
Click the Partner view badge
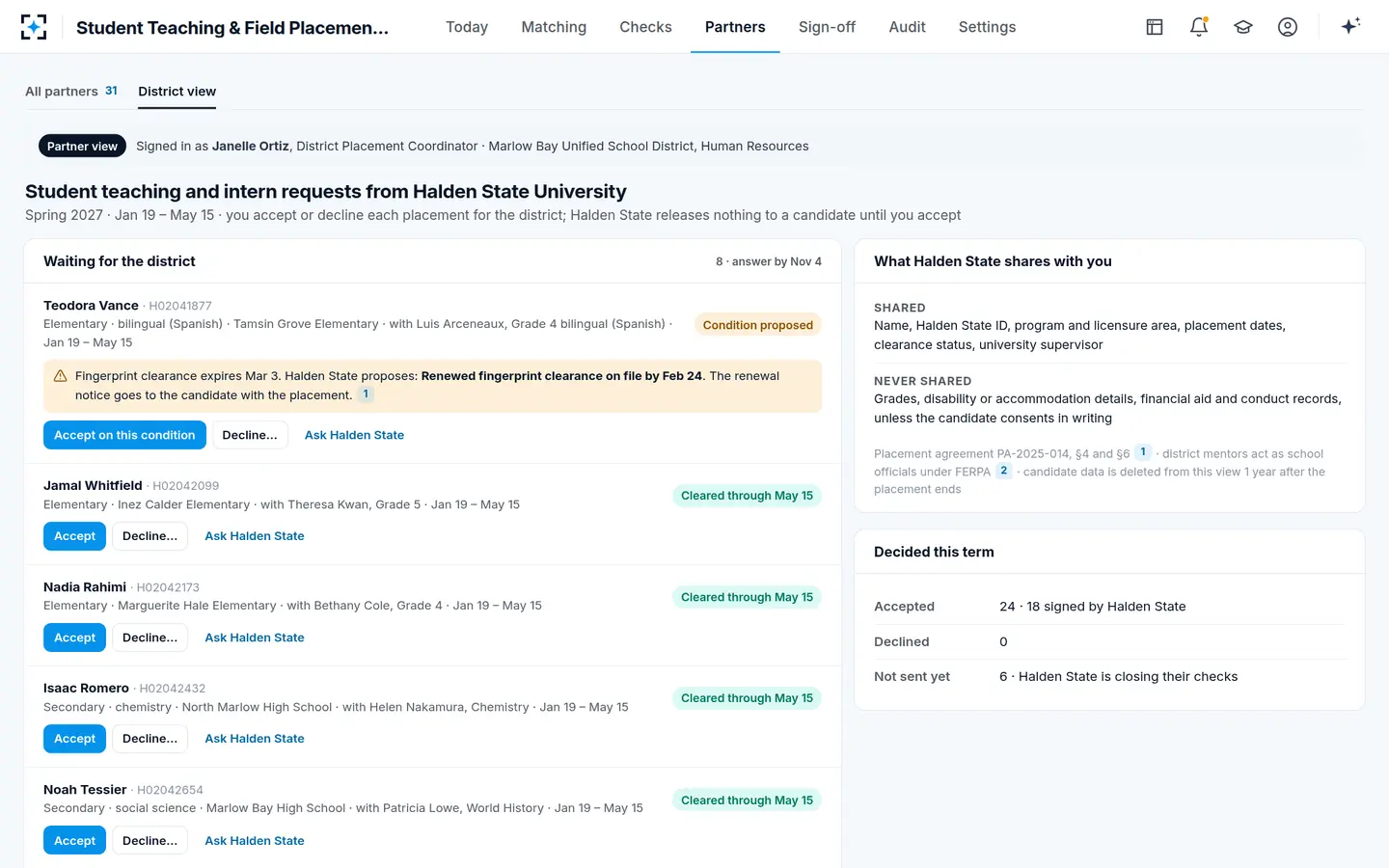(82, 146)
